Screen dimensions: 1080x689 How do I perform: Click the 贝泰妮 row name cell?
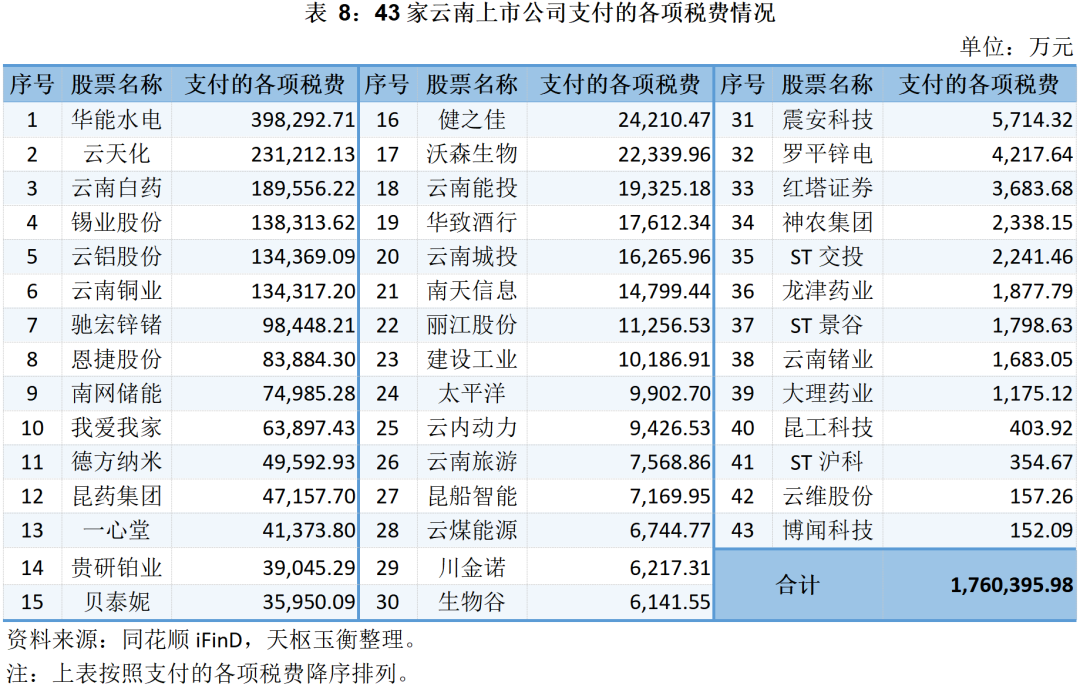point(116,602)
